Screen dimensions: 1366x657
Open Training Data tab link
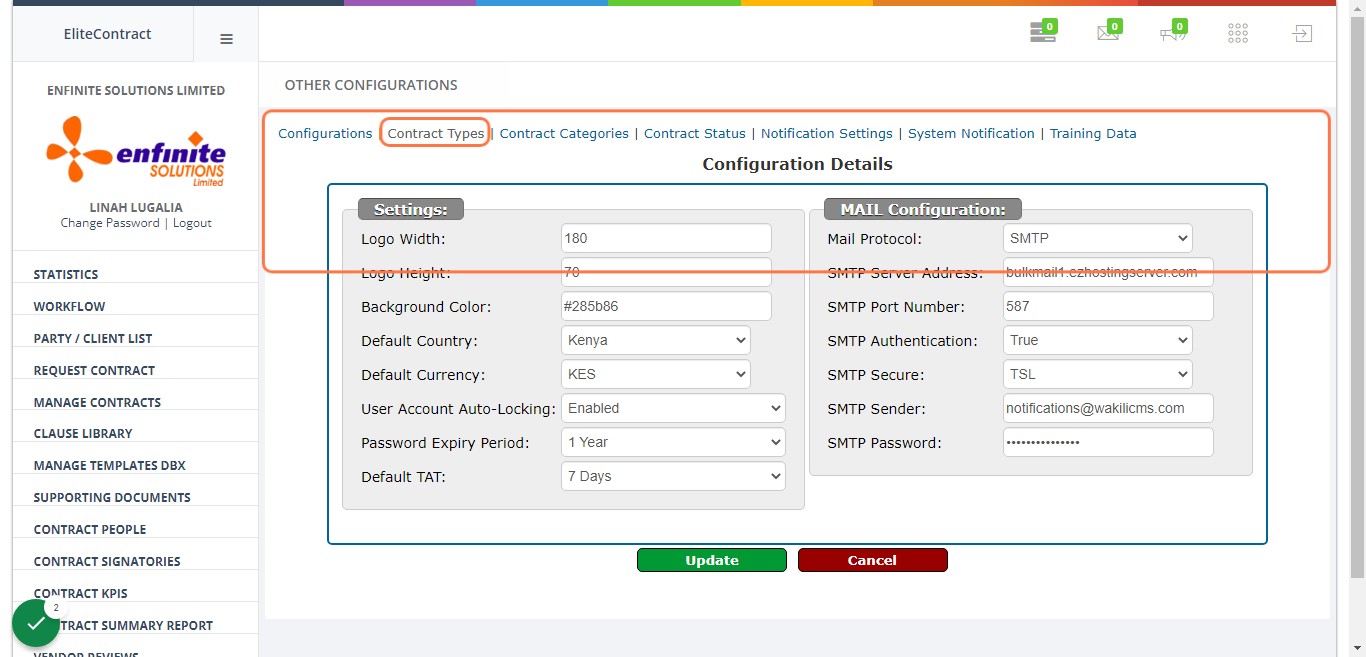tap(1093, 133)
